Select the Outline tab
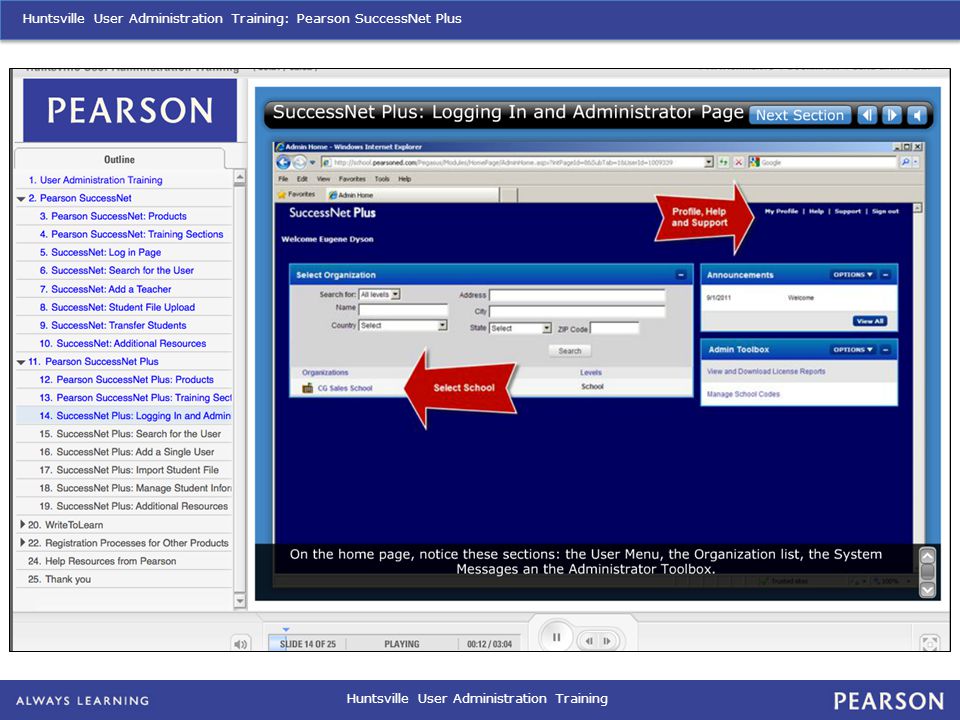 (119, 159)
